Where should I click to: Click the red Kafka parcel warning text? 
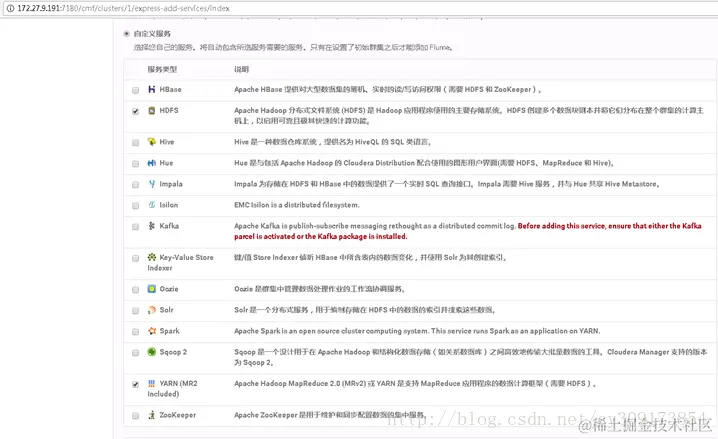[x=468, y=231]
